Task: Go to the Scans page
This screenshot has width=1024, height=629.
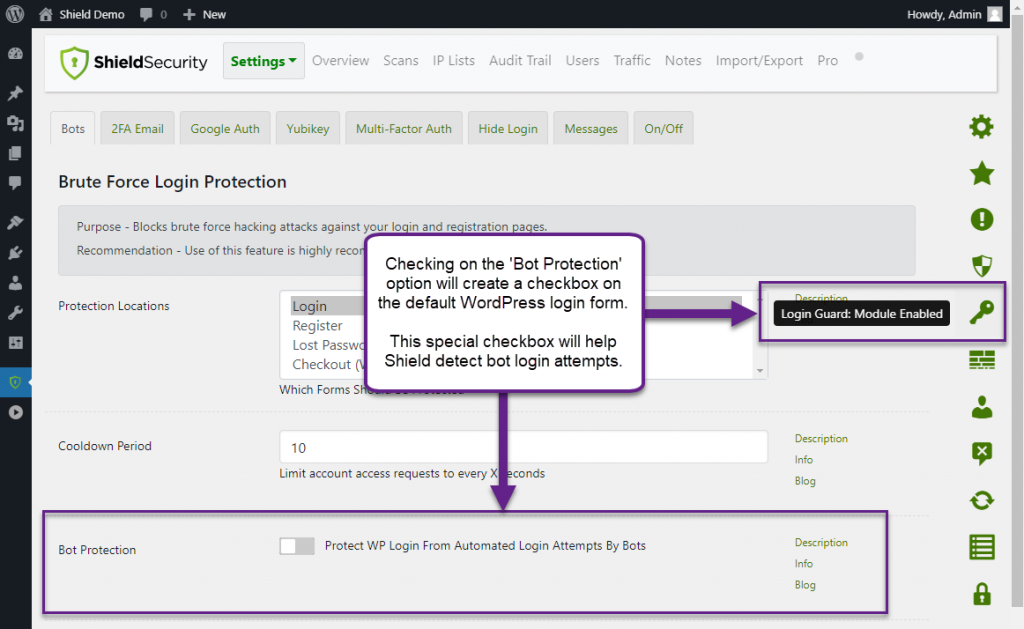Action: pos(400,61)
